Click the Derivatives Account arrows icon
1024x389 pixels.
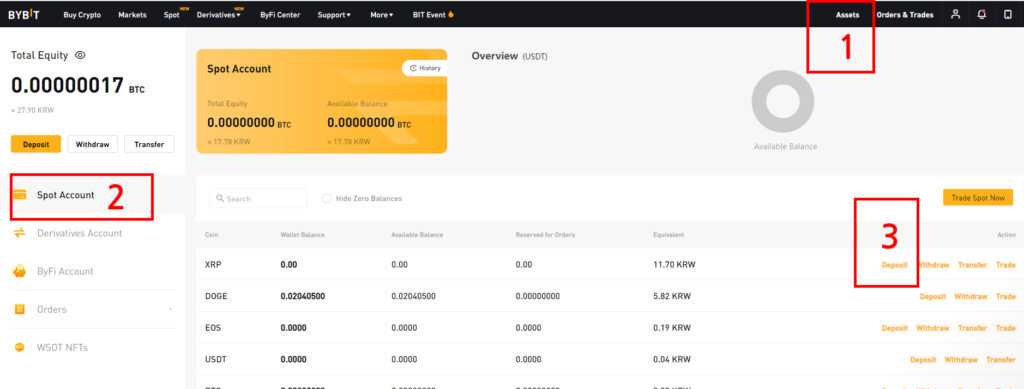20,233
